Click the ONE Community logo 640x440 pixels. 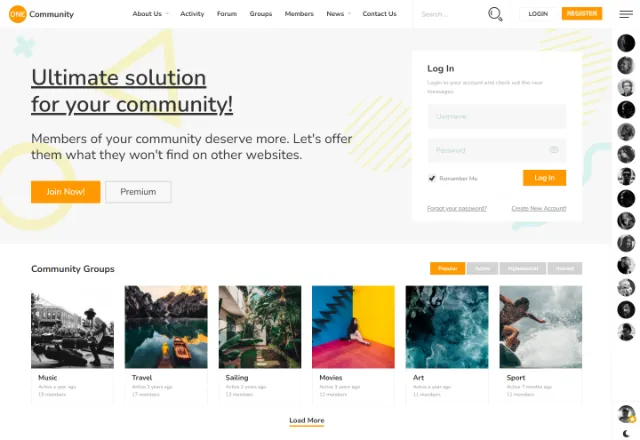pos(41,14)
